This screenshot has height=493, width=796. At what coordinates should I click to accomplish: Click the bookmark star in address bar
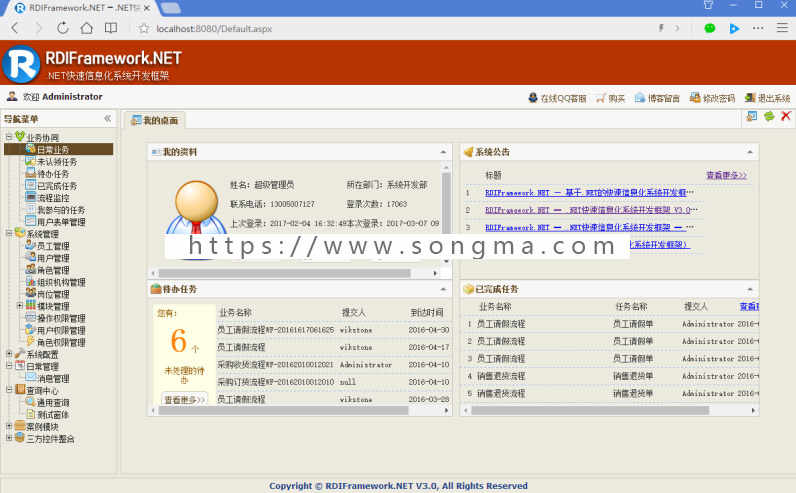click(144, 28)
